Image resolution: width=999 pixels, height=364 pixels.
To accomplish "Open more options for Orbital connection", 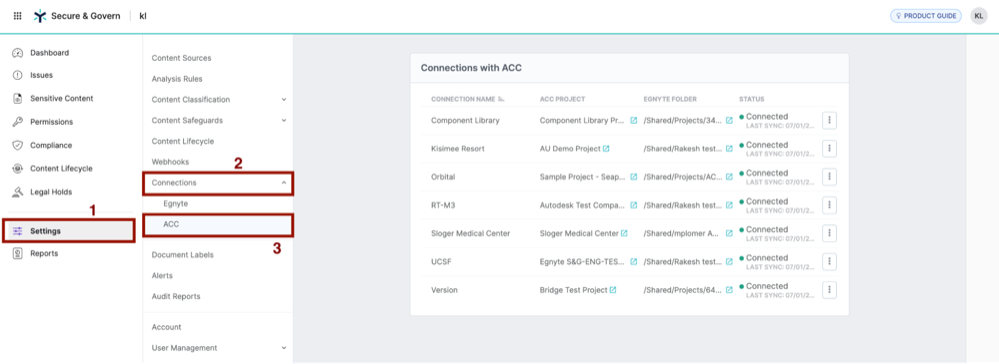I will pyautogui.click(x=829, y=177).
